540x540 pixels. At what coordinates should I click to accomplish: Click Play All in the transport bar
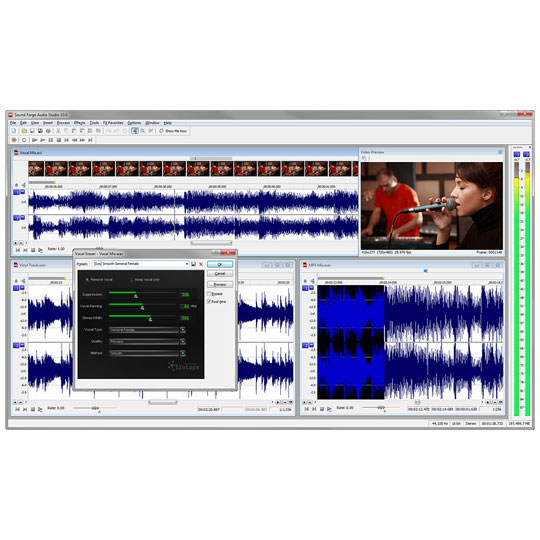(x=34, y=140)
